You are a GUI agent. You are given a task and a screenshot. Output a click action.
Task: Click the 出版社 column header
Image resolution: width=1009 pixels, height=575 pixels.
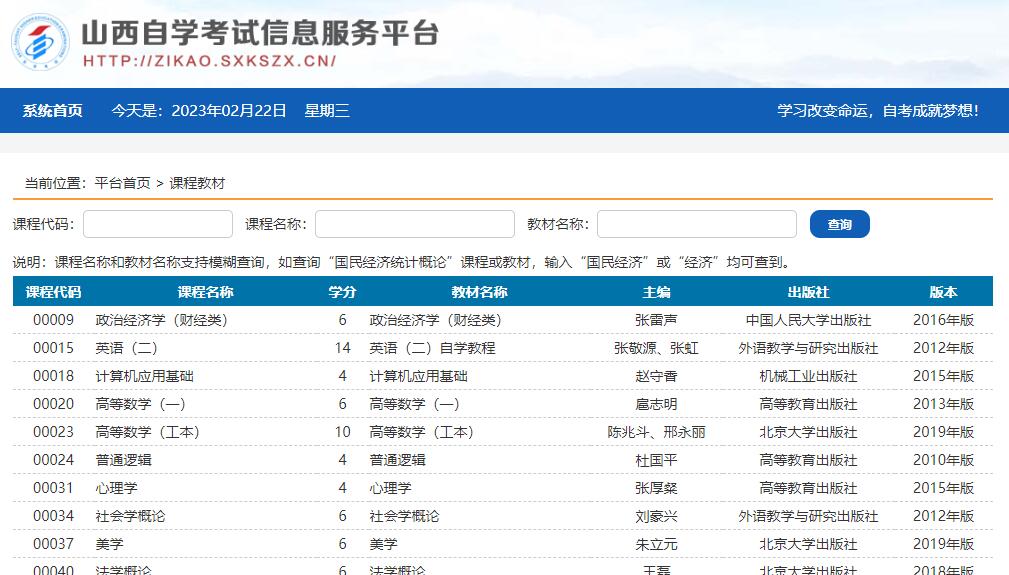(x=808, y=292)
